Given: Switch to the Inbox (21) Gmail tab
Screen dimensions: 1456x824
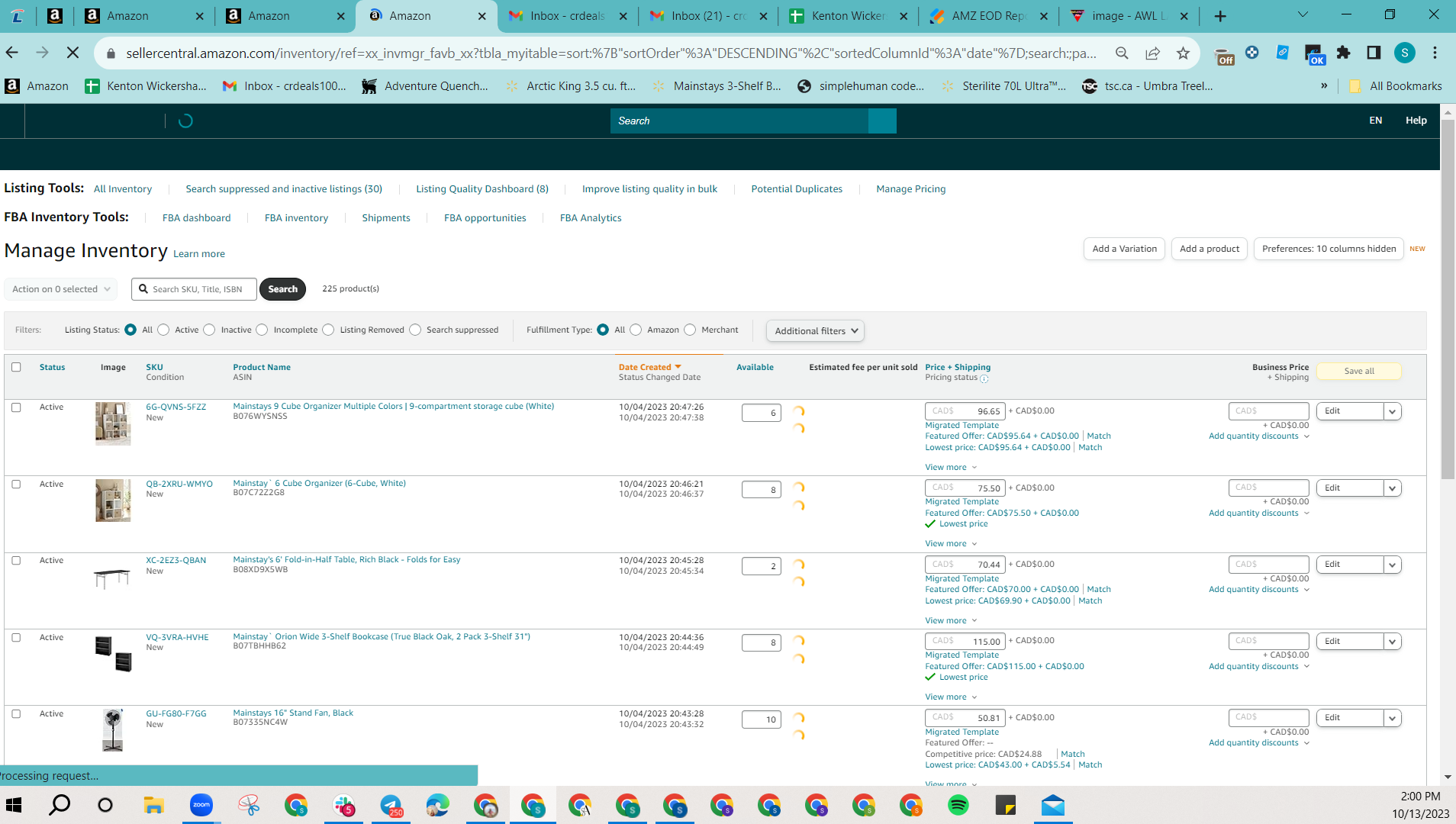Looking at the screenshot, I should [709, 16].
